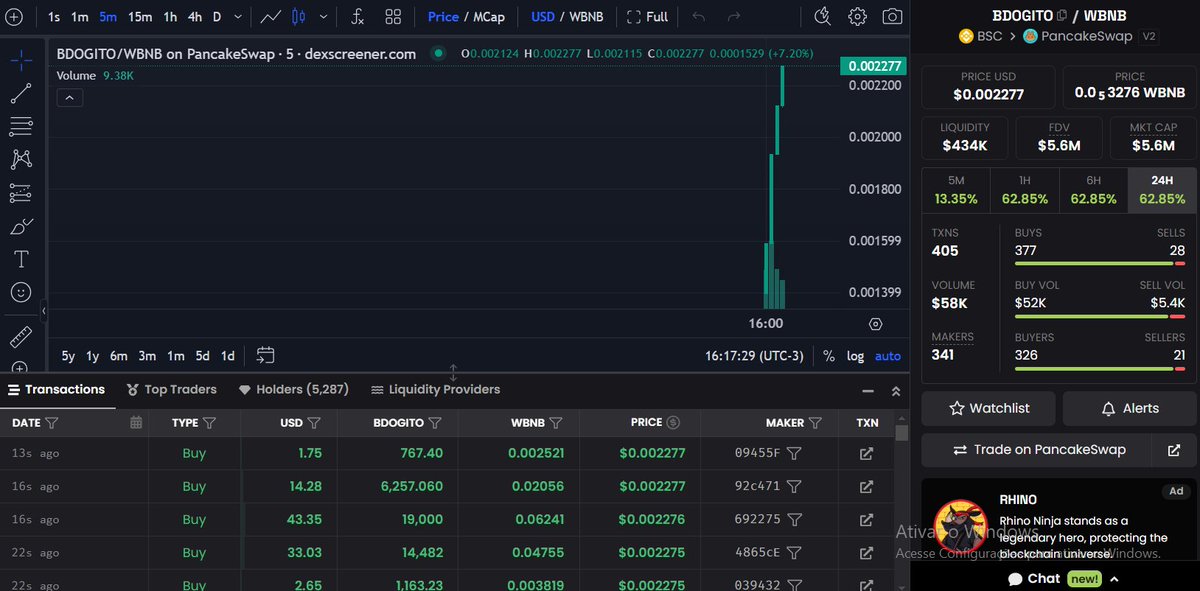The width and height of the screenshot is (1200, 591).
Task: Switch price column currency toggle
Action: (x=673, y=423)
